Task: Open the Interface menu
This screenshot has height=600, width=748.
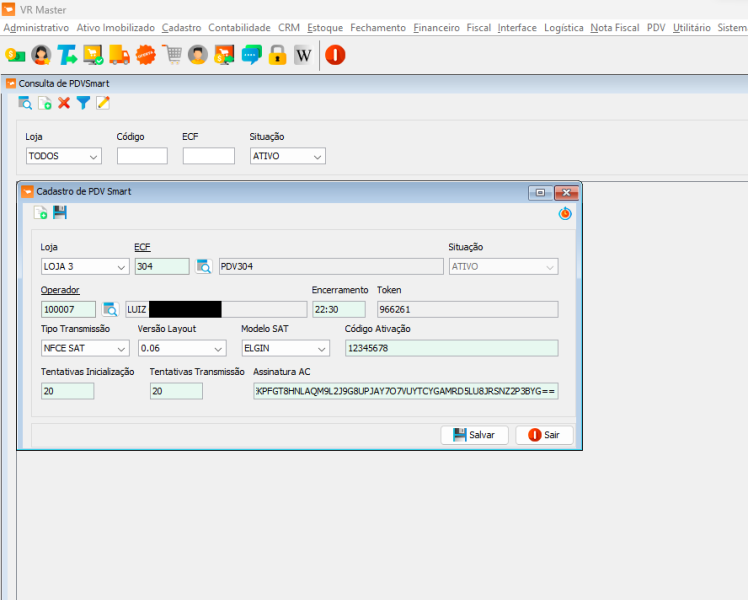Action: click(517, 28)
